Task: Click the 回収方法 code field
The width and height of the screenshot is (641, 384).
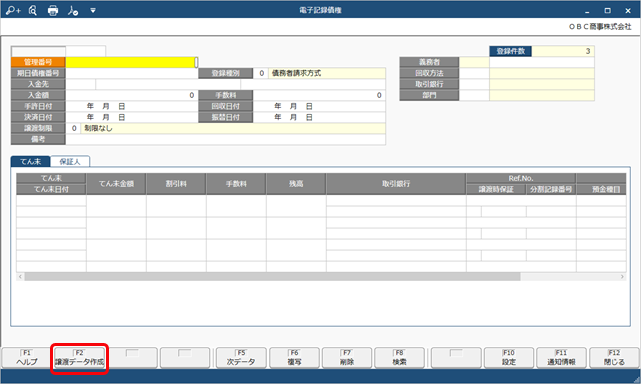Action: pyautogui.click(x=474, y=73)
